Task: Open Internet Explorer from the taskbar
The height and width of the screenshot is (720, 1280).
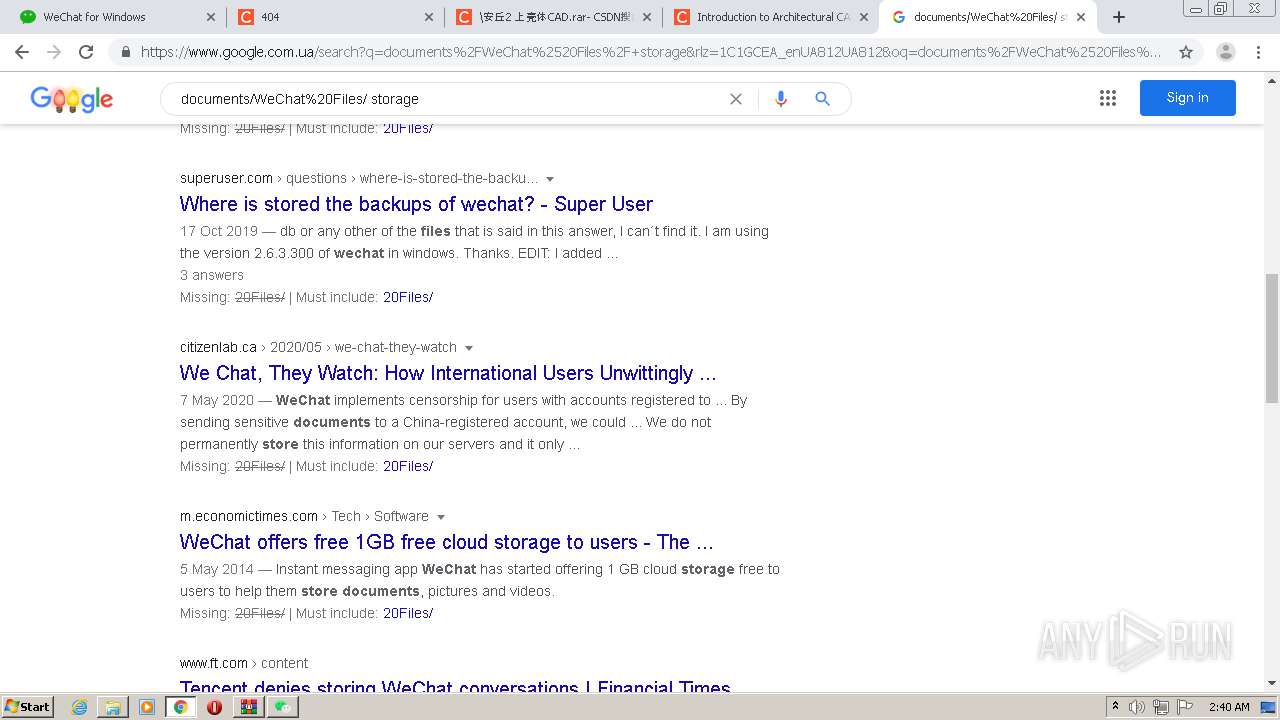Action: click(x=80, y=707)
